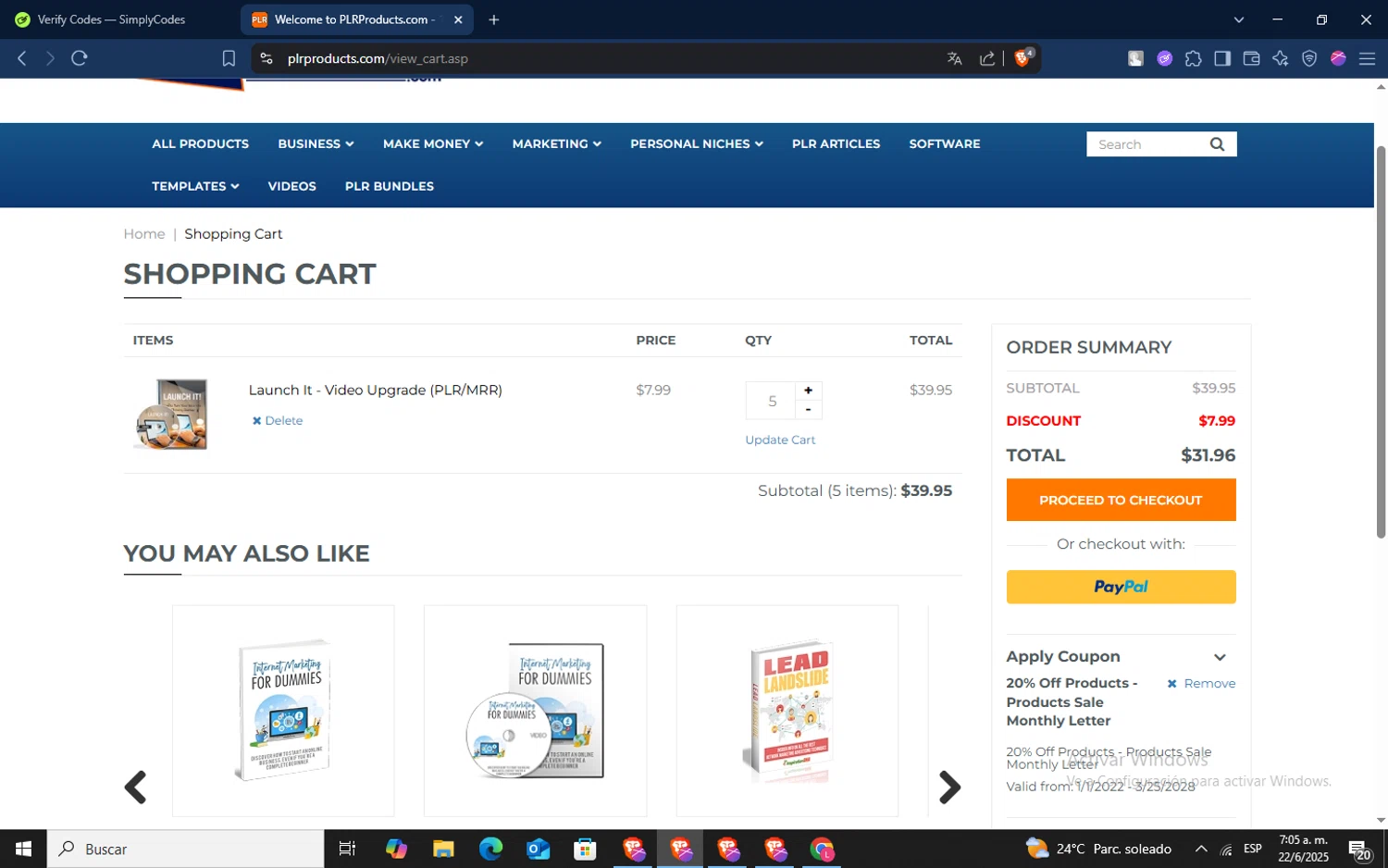Open Microsoft Store from the taskbar

[585, 849]
